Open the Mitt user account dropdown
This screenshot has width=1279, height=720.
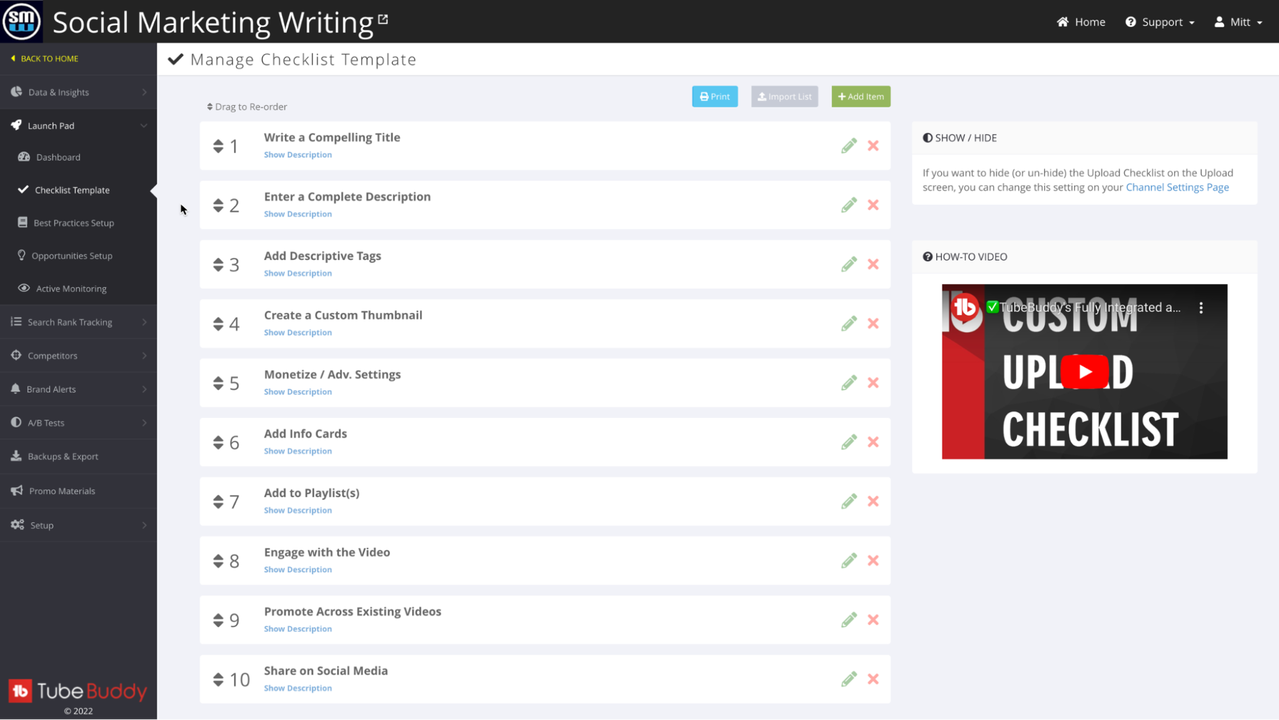pos(1238,22)
